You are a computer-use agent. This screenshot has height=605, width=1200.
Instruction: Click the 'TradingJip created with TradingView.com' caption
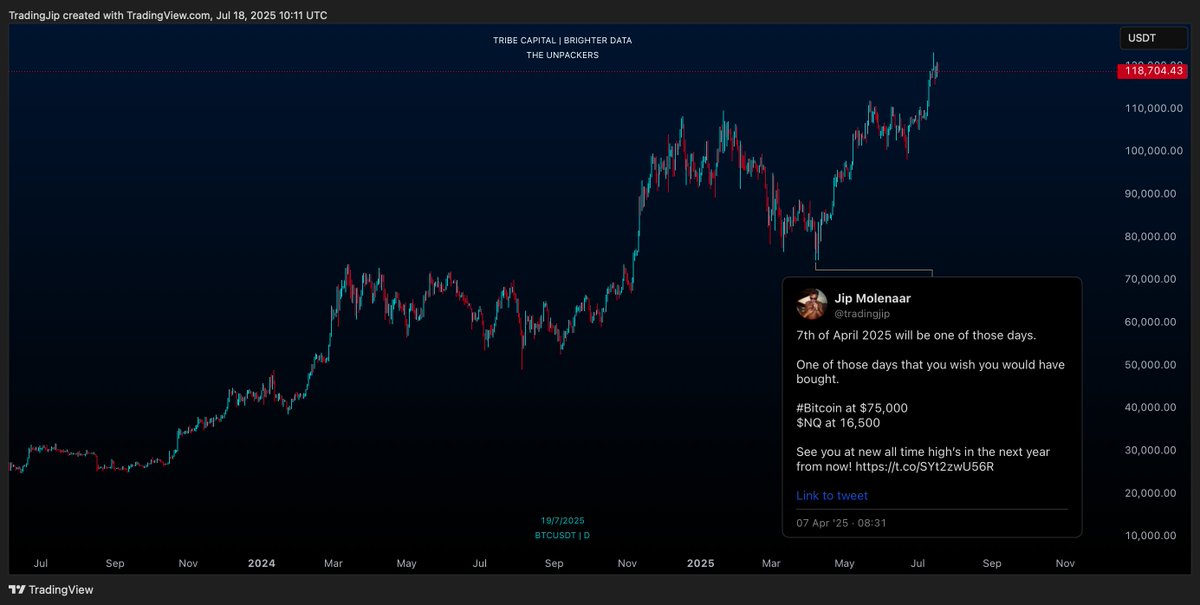109,15
